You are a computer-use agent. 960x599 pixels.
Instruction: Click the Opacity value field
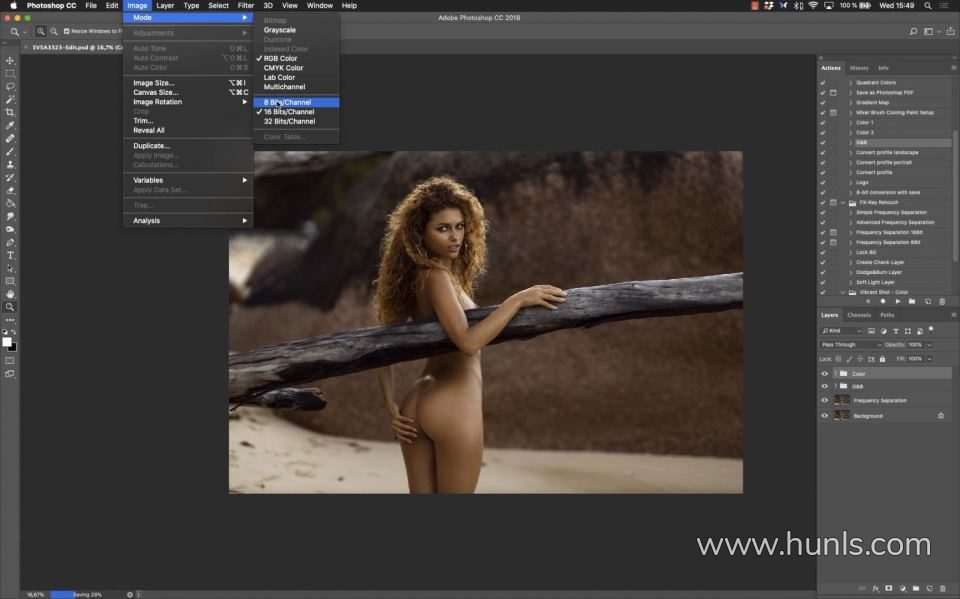[915, 345]
